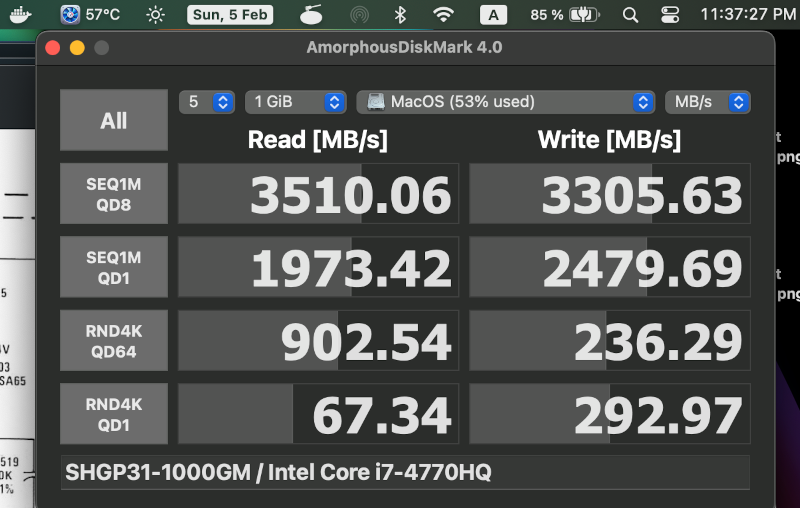Click the Write [MB/s] column header

(609, 140)
